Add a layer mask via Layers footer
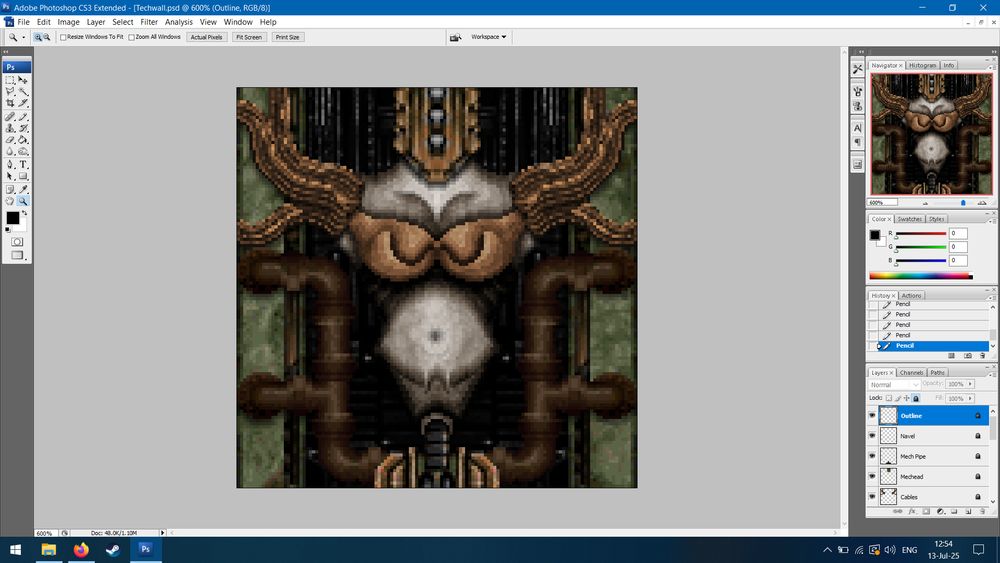 (926, 511)
